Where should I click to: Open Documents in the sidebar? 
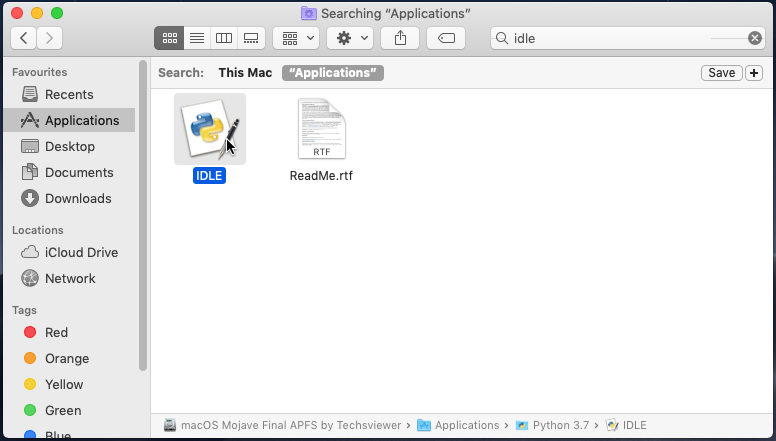[x=69, y=172]
